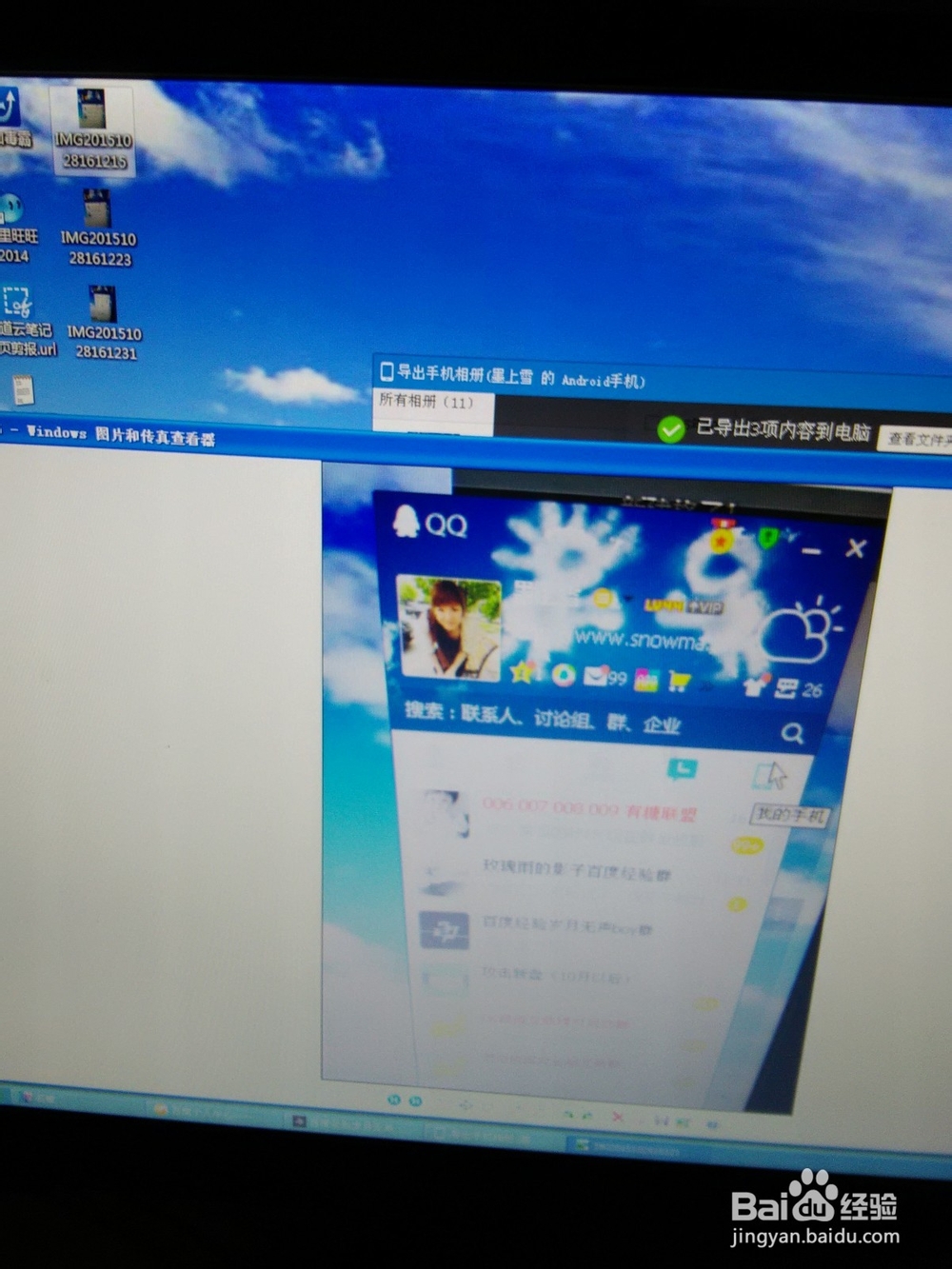Click the green checkmark export success icon
The height and width of the screenshot is (1269, 952).
tap(671, 429)
